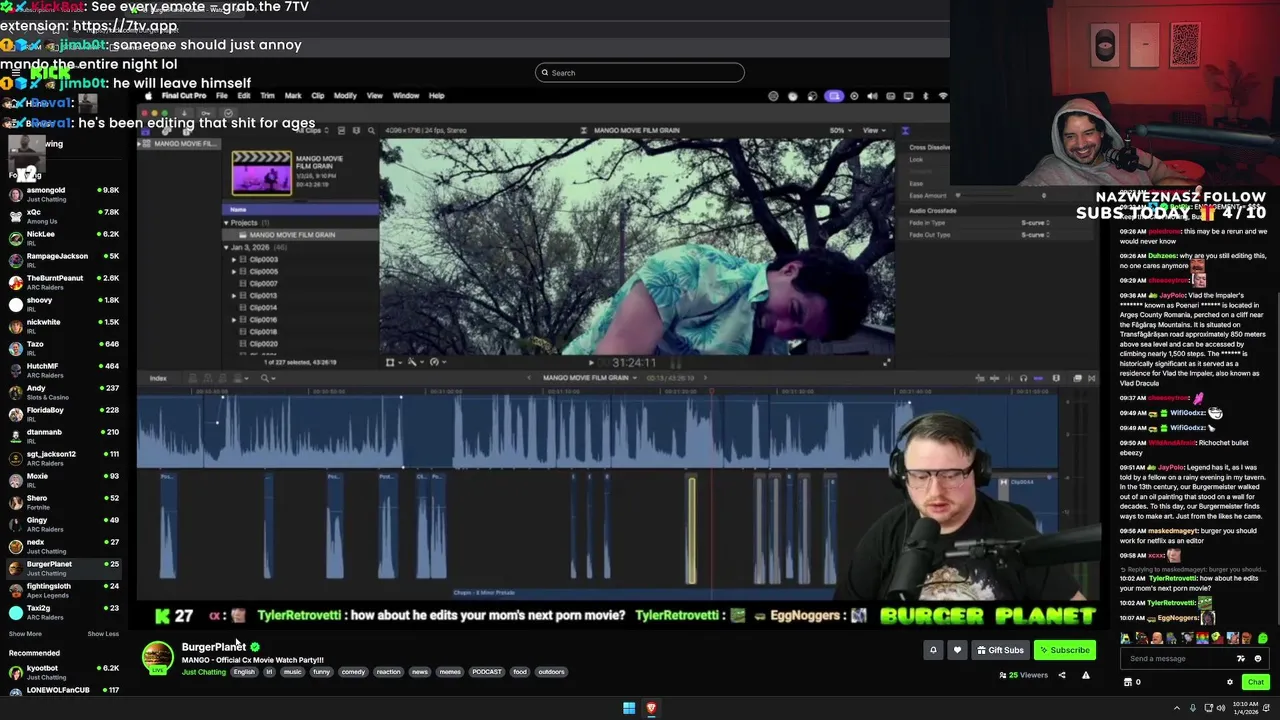1280x720 pixels.
Task: Open fightingsloth Apex Legends channel in sidebar
Action: [x=64, y=590]
